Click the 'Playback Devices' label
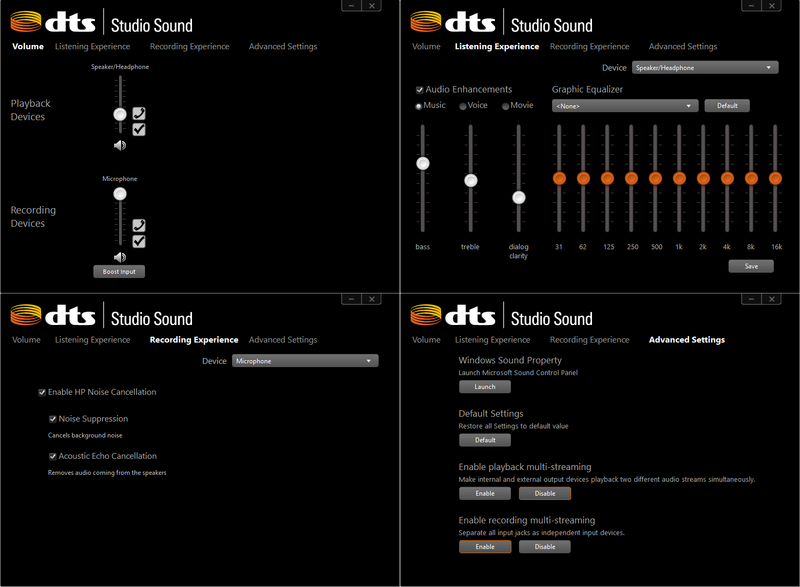The width and height of the screenshot is (800, 587). click(x=31, y=110)
